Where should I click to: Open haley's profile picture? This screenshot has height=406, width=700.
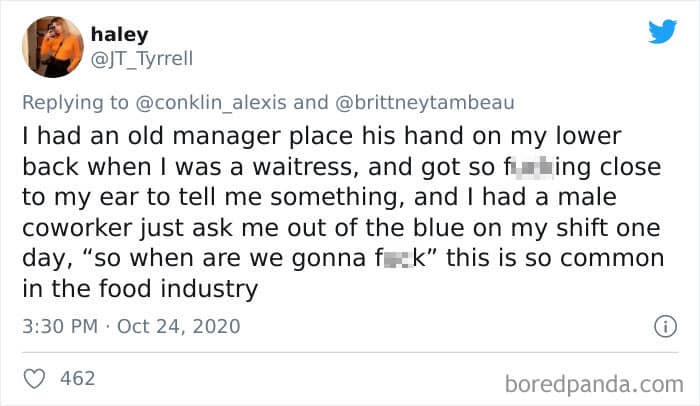coord(54,46)
